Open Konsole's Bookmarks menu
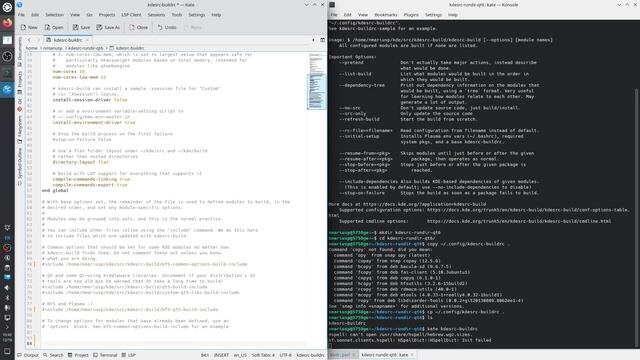This screenshot has height=360, width=640. coord(386,15)
